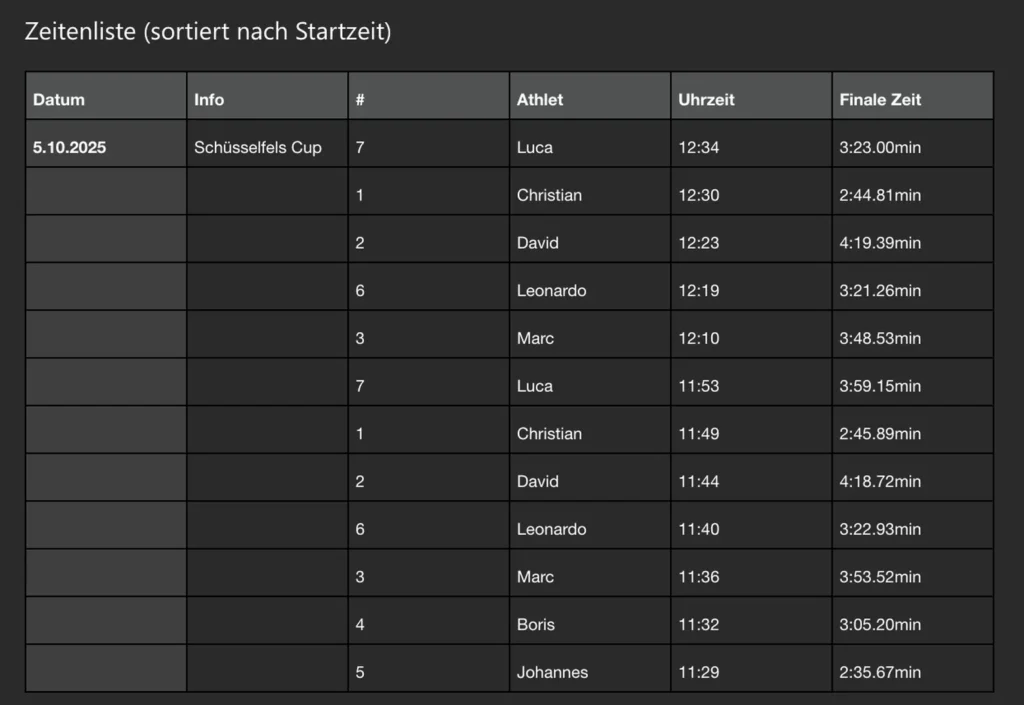Select the 12:30 start time cell
The width and height of the screenshot is (1024, 705).
coord(699,196)
